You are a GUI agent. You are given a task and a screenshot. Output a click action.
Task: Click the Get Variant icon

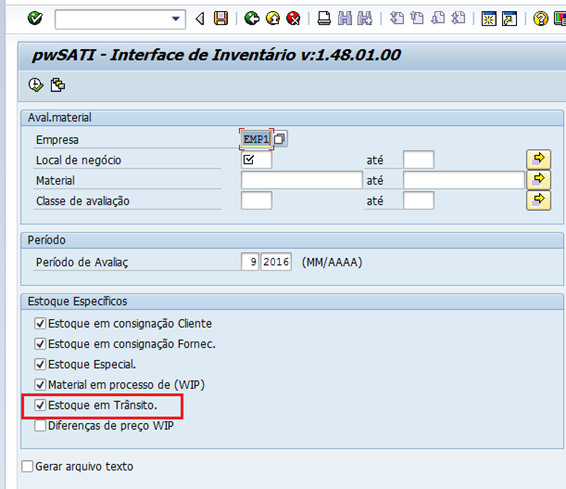click(x=58, y=85)
